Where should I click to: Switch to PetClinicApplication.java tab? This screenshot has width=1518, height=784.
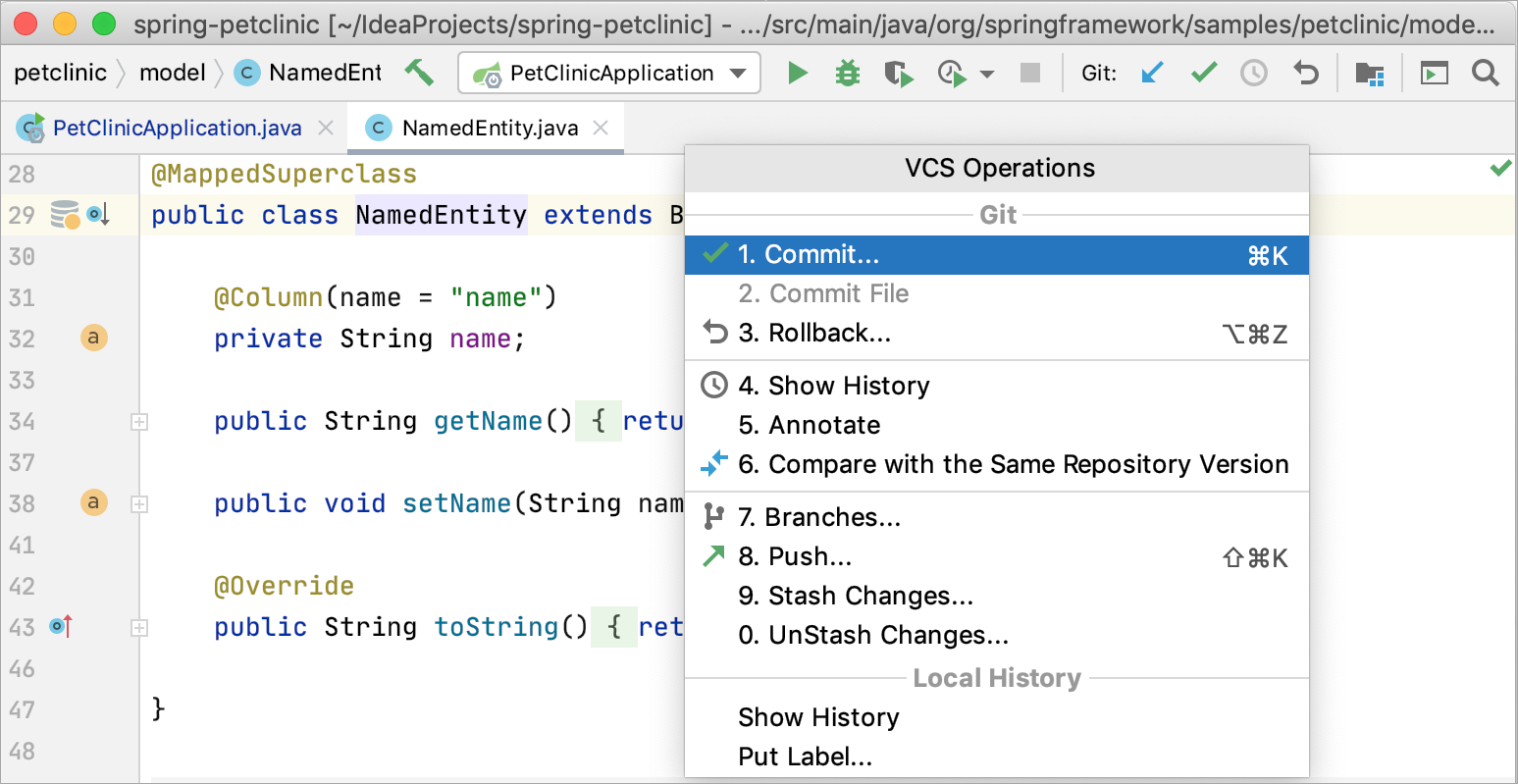pos(177,129)
